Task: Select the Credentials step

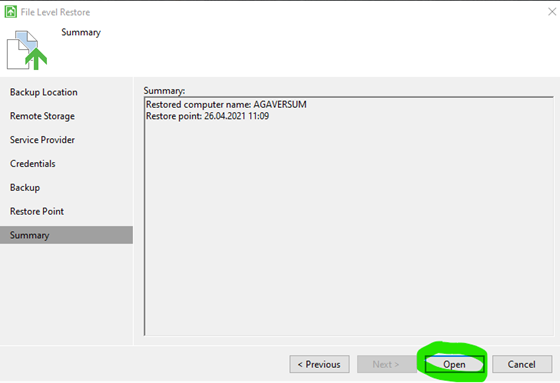Action: coord(32,164)
